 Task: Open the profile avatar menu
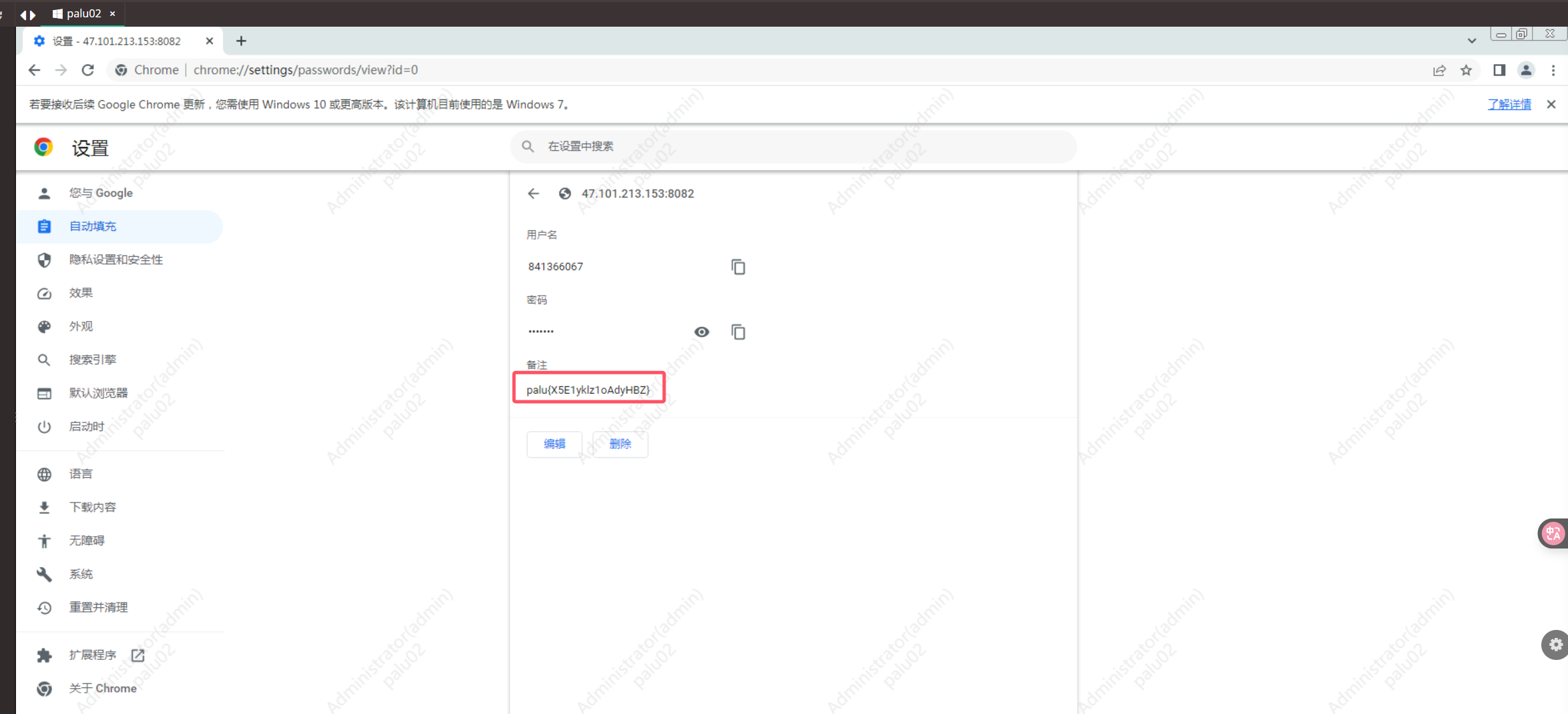1526,70
